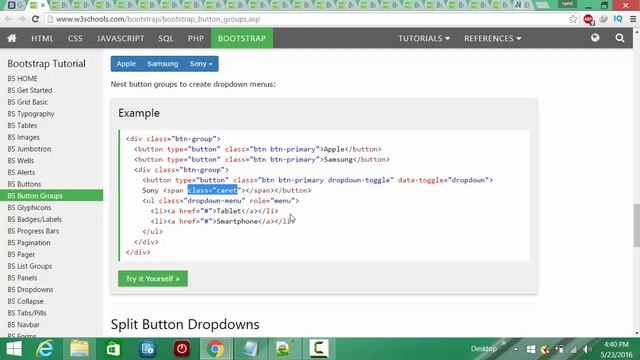Viewport: 640px width, 360px height.
Task: Show hidden tray icons arrow
Action: pyautogui.click(x=516, y=349)
